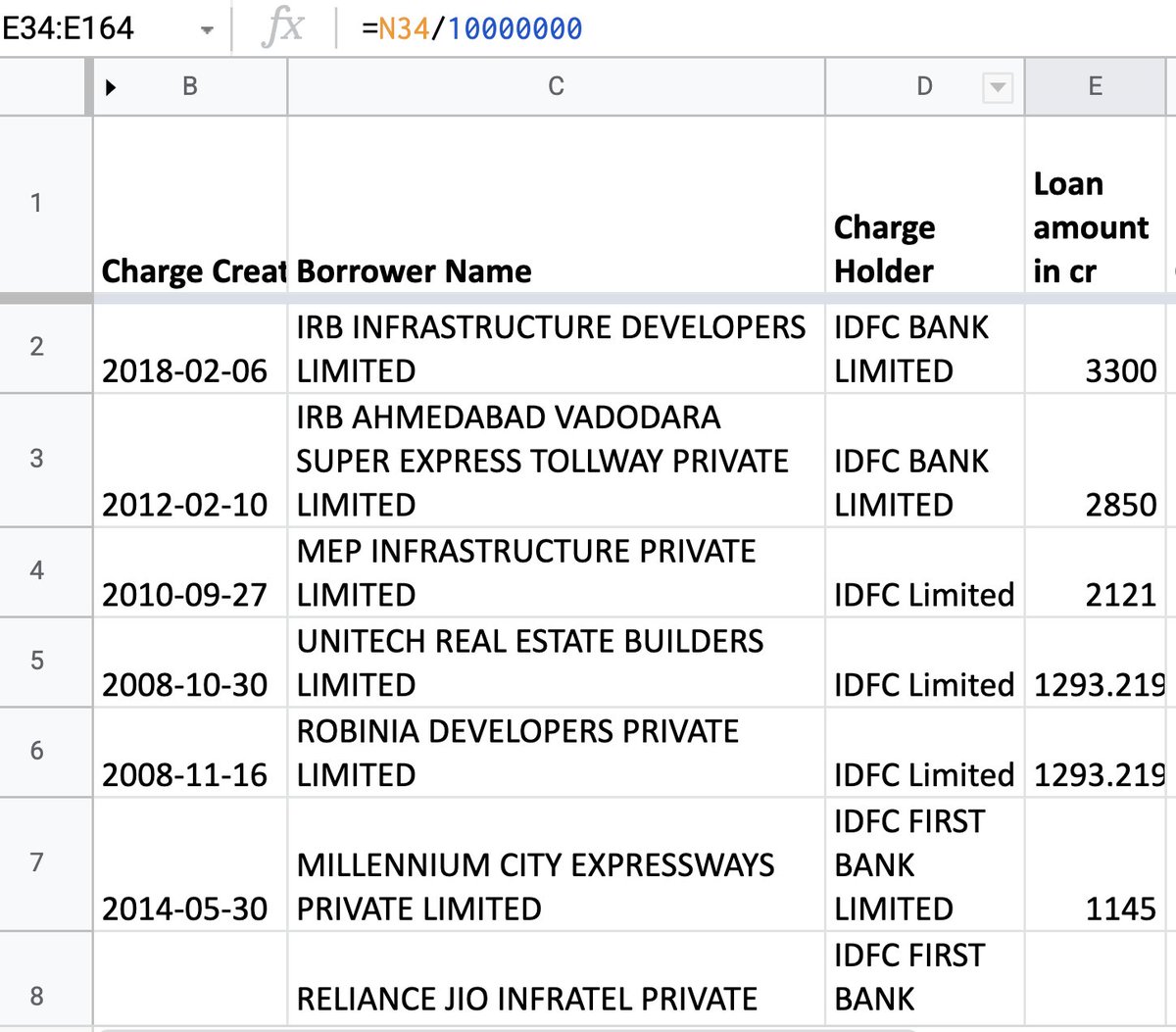1176x1032 pixels.
Task: Click IDFC Limited cell in row 6
Action: tap(924, 753)
